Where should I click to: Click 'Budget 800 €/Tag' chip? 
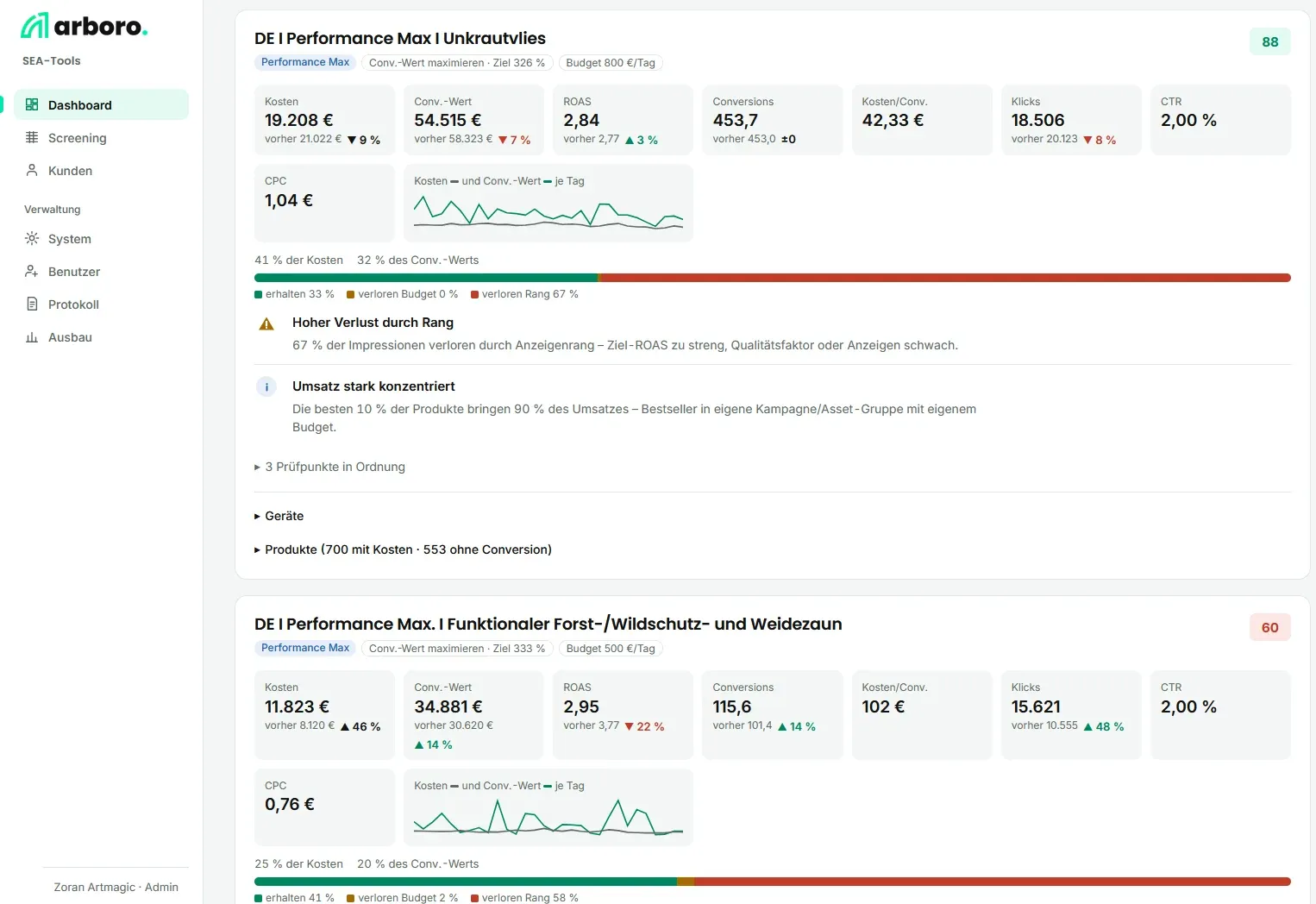[611, 62]
